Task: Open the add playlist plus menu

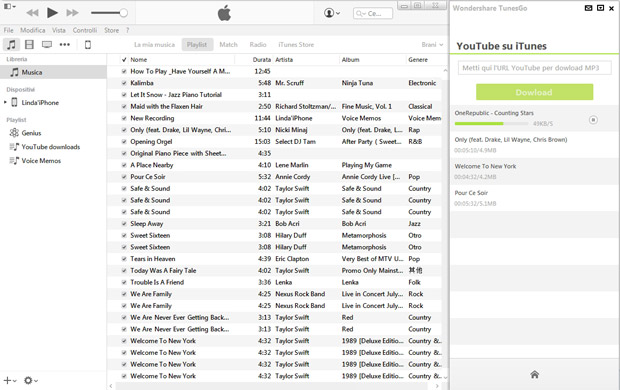Action: (x=9, y=381)
